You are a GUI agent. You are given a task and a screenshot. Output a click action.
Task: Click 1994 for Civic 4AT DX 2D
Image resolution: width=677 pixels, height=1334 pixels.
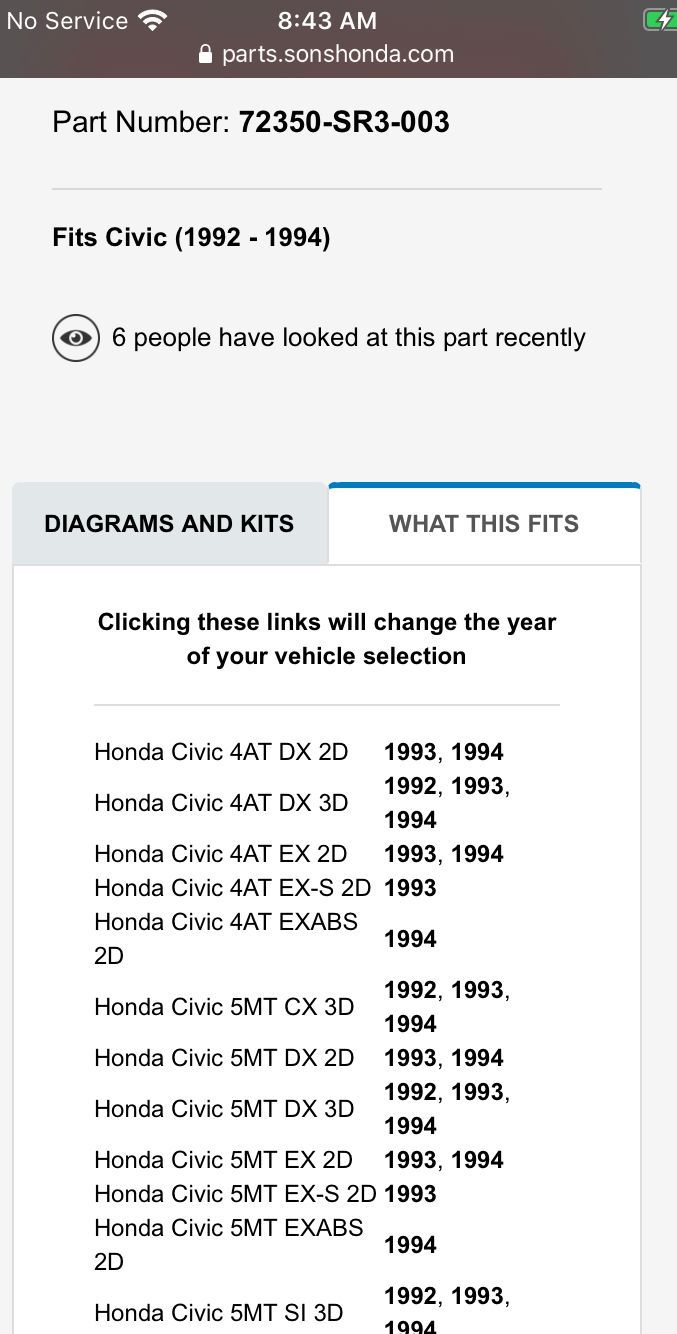477,752
